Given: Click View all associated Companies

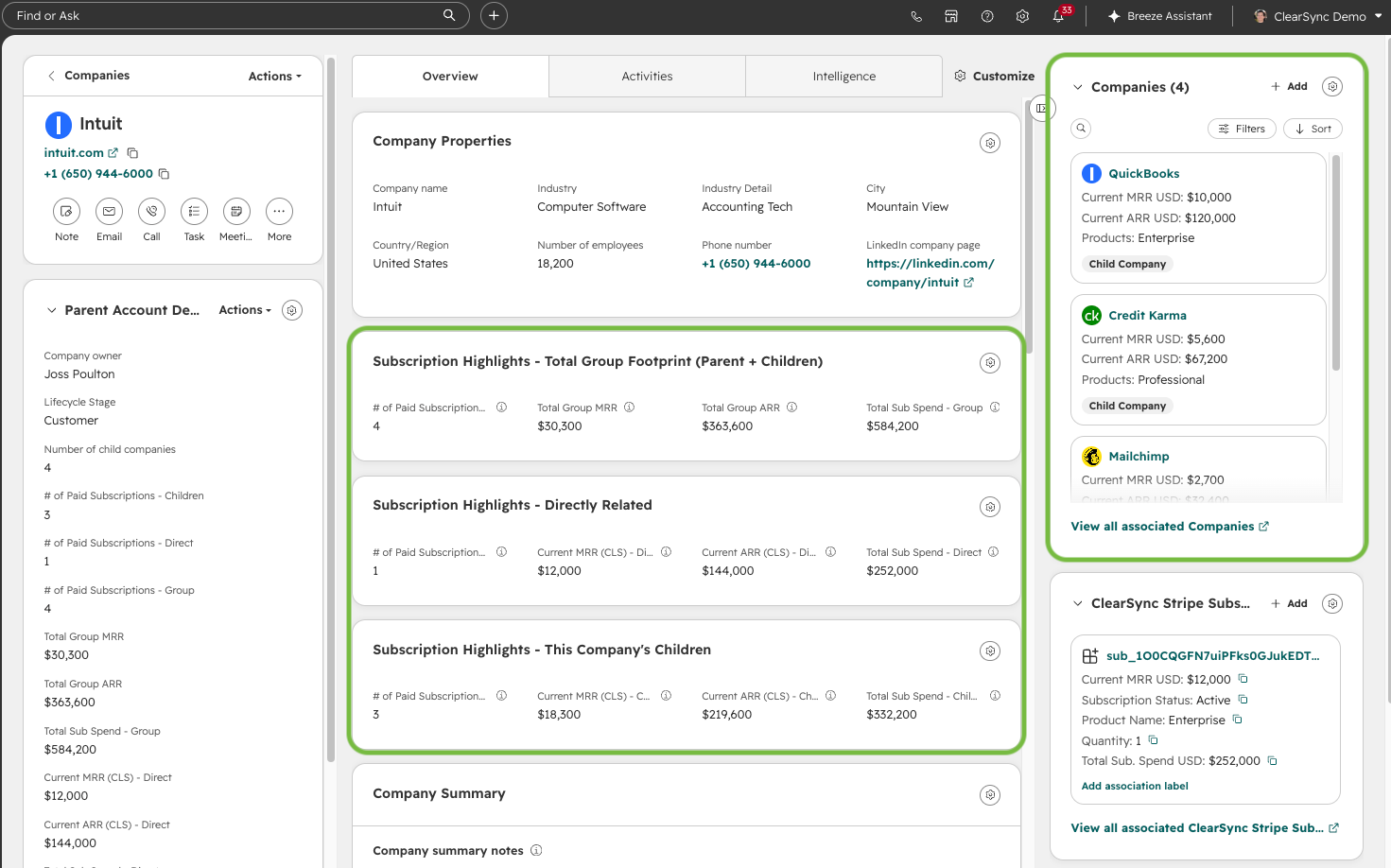Looking at the screenshot, I should tap(1170, 527).
